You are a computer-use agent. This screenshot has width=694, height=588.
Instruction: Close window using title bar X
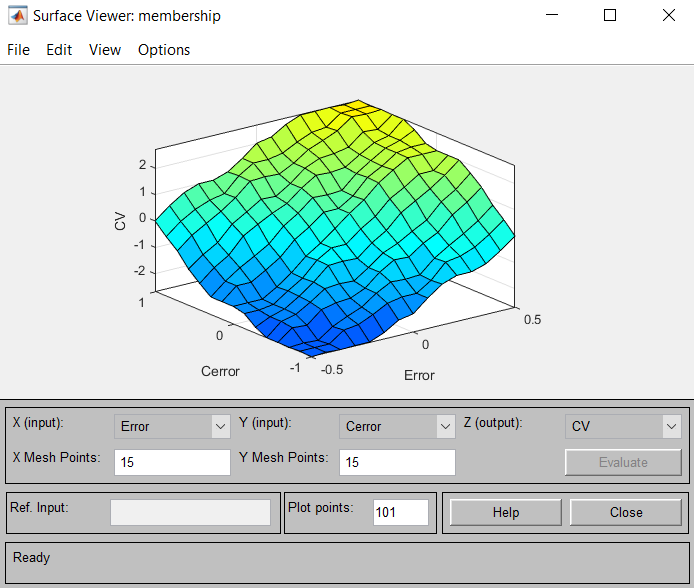pos(669,15)
